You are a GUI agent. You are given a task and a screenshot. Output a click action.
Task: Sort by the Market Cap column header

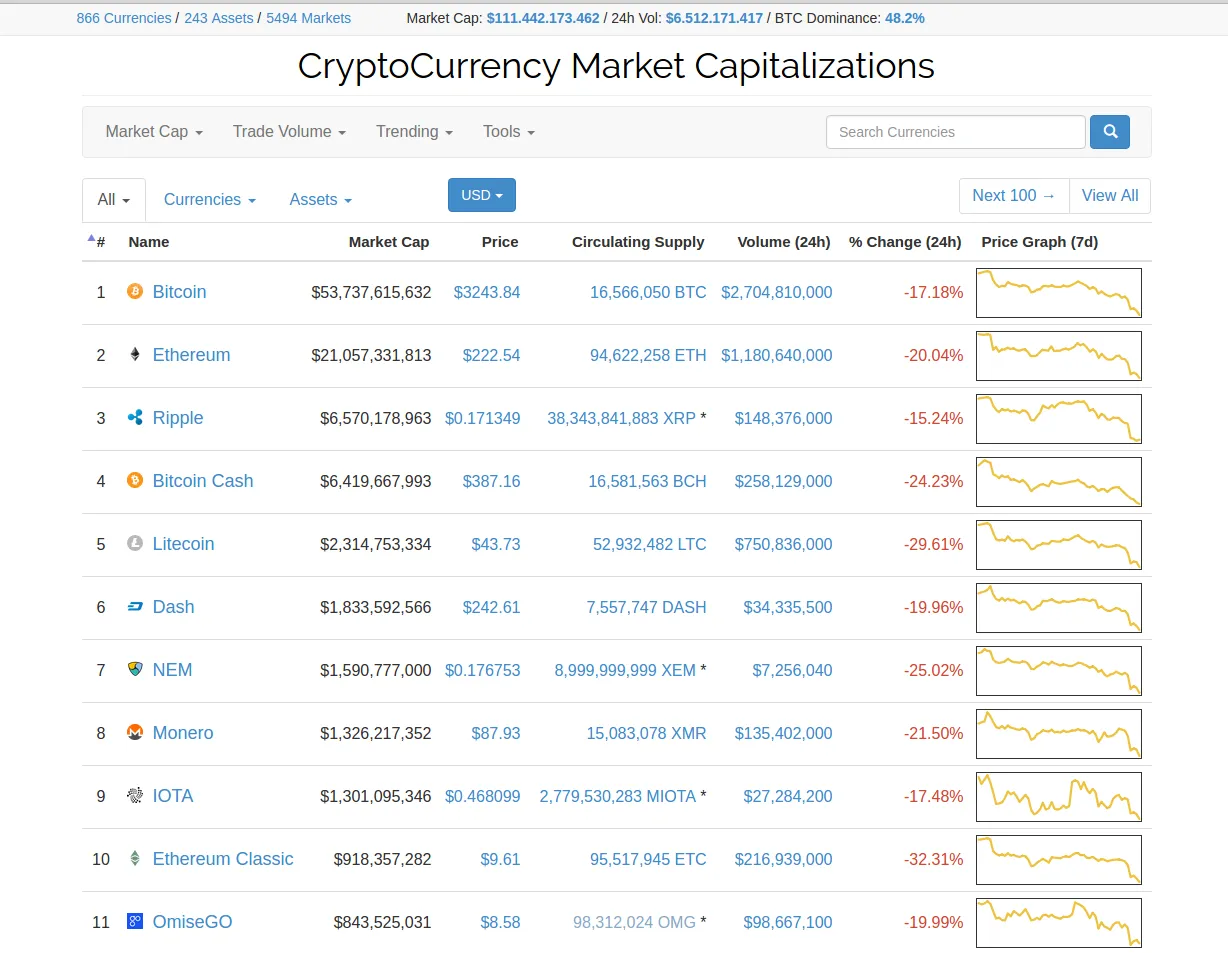point(389,242)
